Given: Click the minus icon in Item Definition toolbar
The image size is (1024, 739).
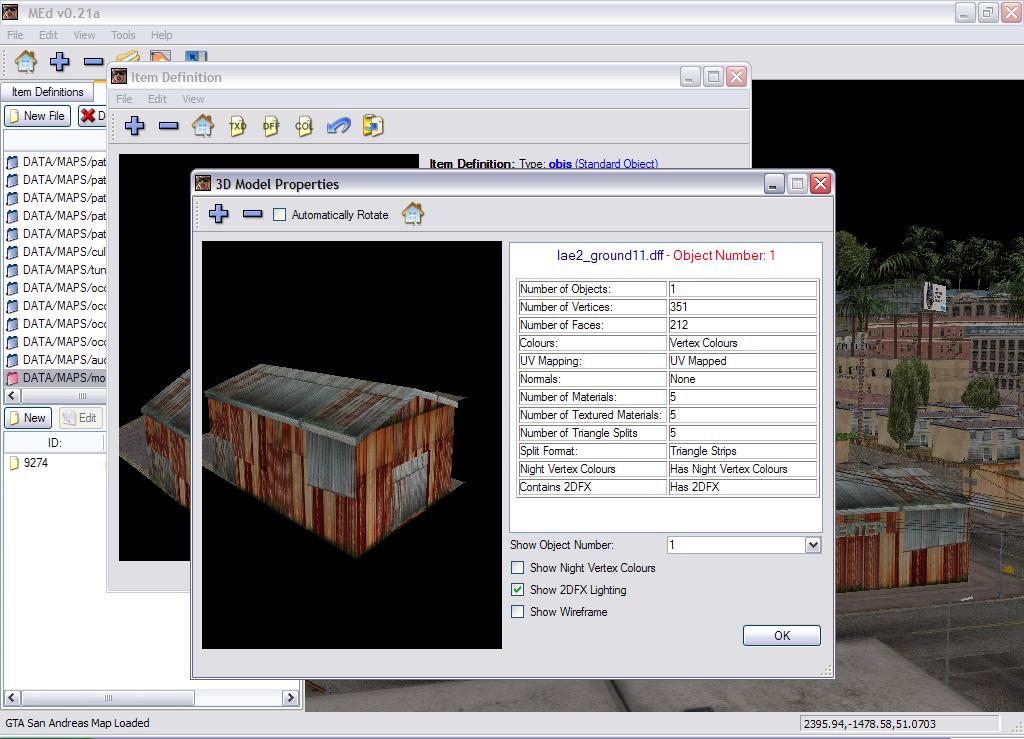Looking at the screenshot, I should (168, 125).
